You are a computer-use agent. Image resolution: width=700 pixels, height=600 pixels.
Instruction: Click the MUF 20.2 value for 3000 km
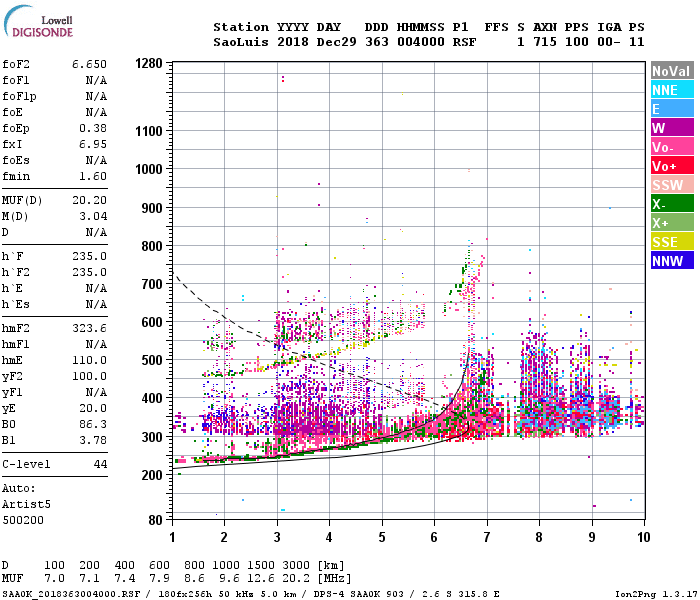coord(296,578)
